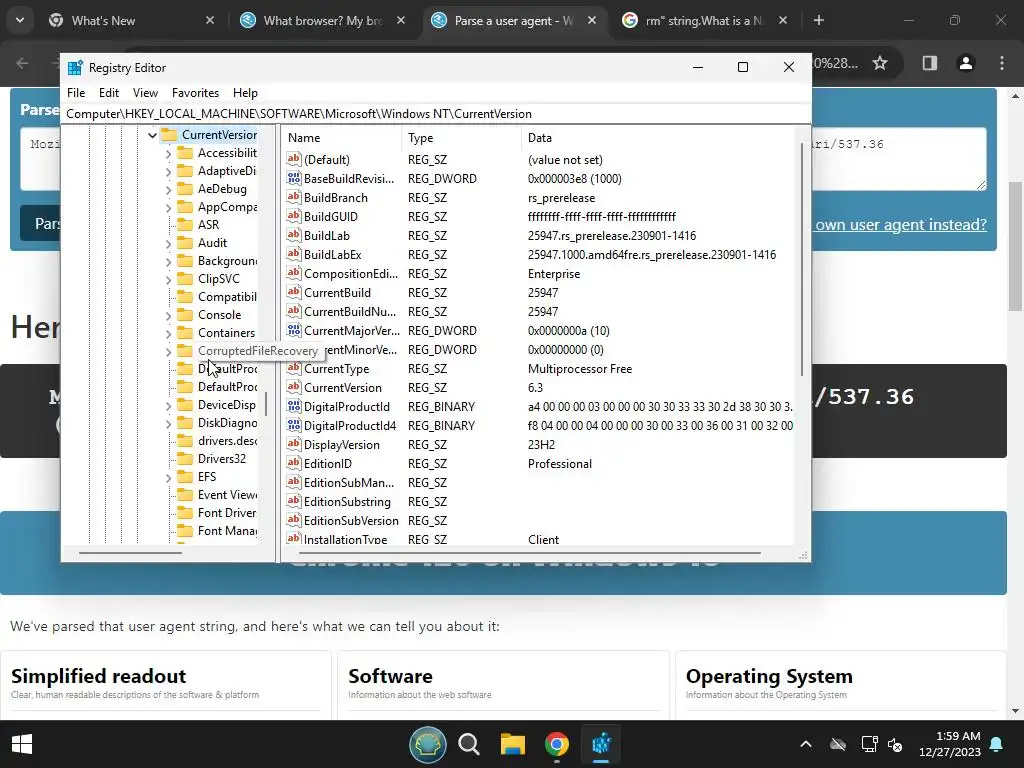
Task: Click Registry Editor icon on the taskbar
Action: [601, 744]
